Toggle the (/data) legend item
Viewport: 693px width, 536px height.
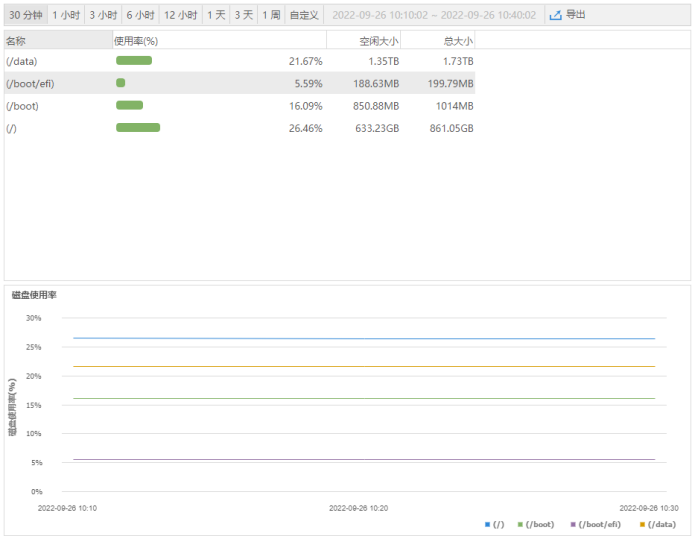pos(657,524)
